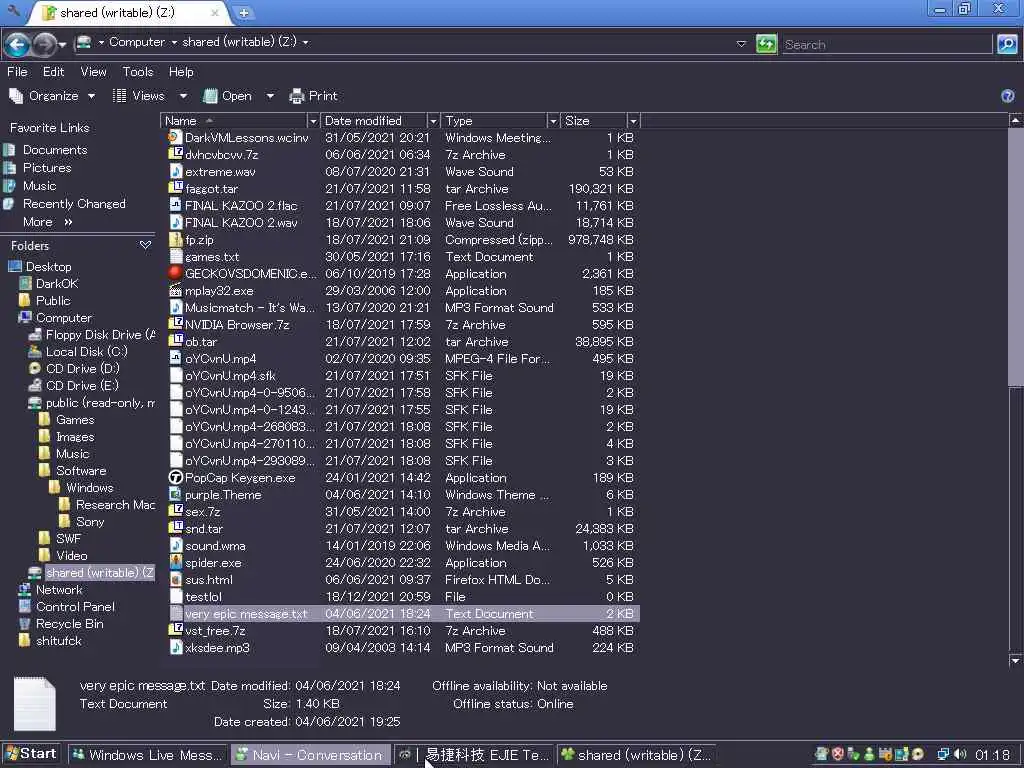Select the testlol file row
Screen dimensions: 1024x768
pos(401,596)
